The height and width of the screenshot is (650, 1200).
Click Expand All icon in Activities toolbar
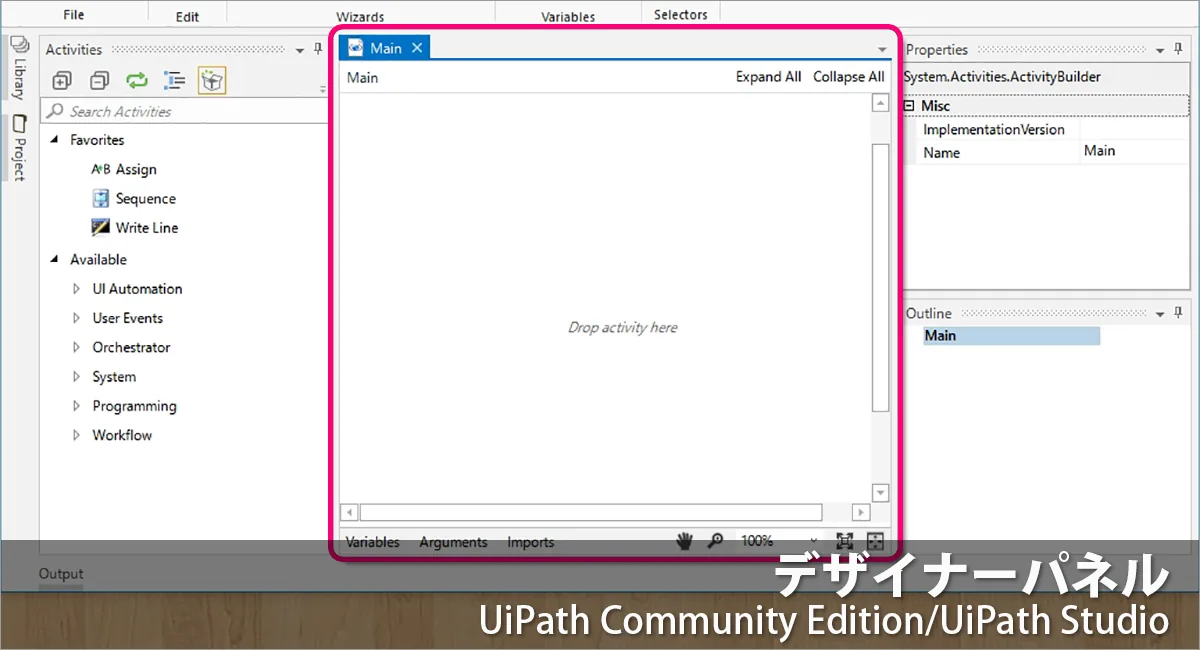click(62, 81)
